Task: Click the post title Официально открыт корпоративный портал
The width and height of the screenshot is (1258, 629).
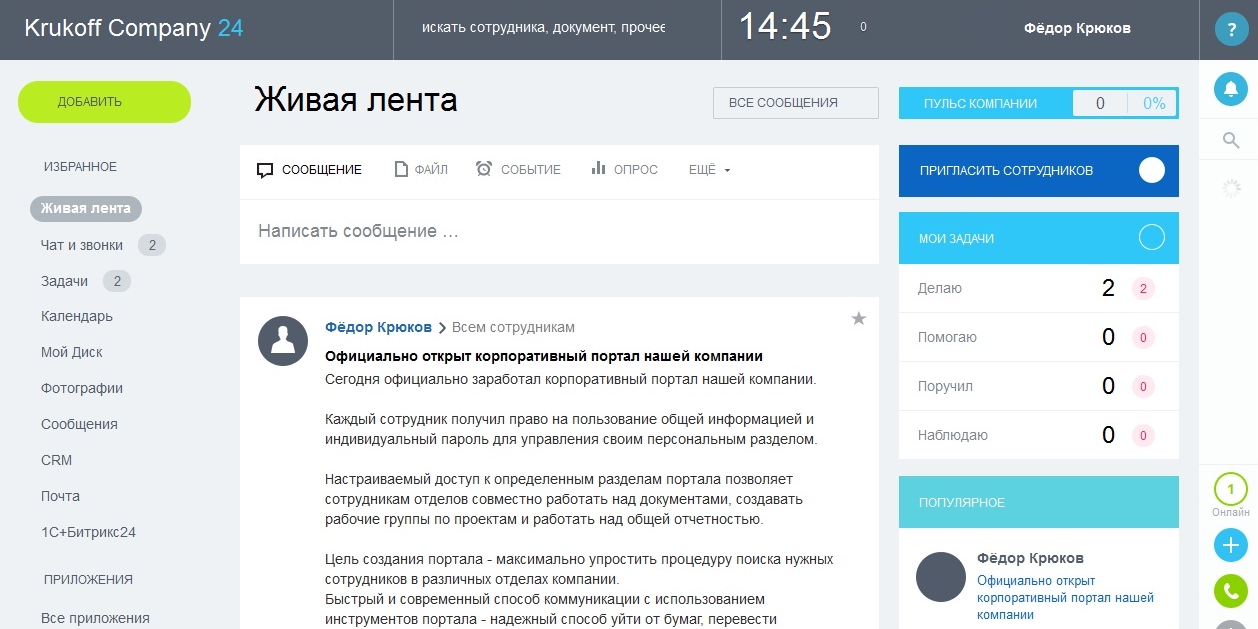Action: 544,356
